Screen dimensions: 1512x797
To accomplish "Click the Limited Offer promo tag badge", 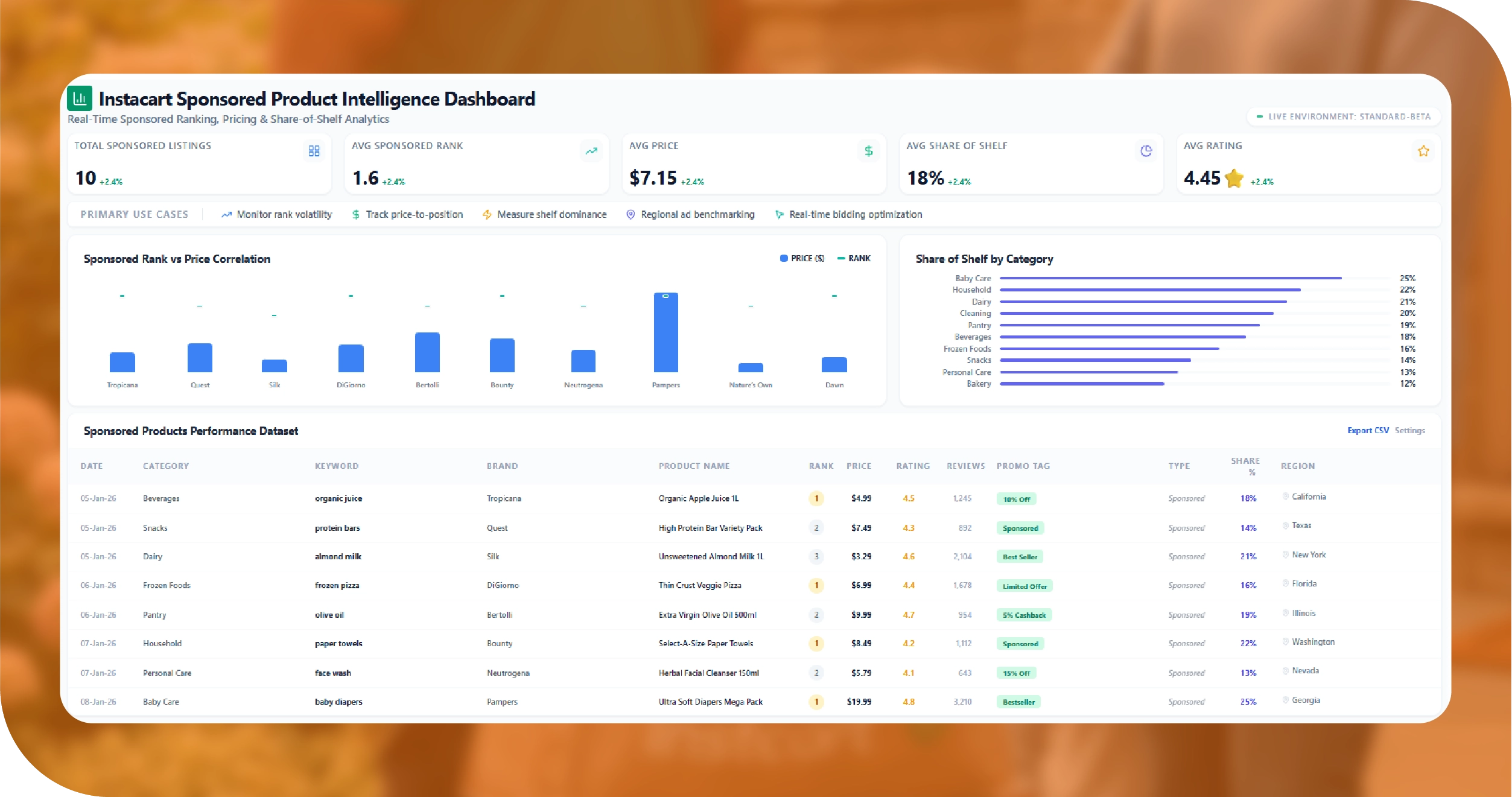I will [x=1024, y=586].
